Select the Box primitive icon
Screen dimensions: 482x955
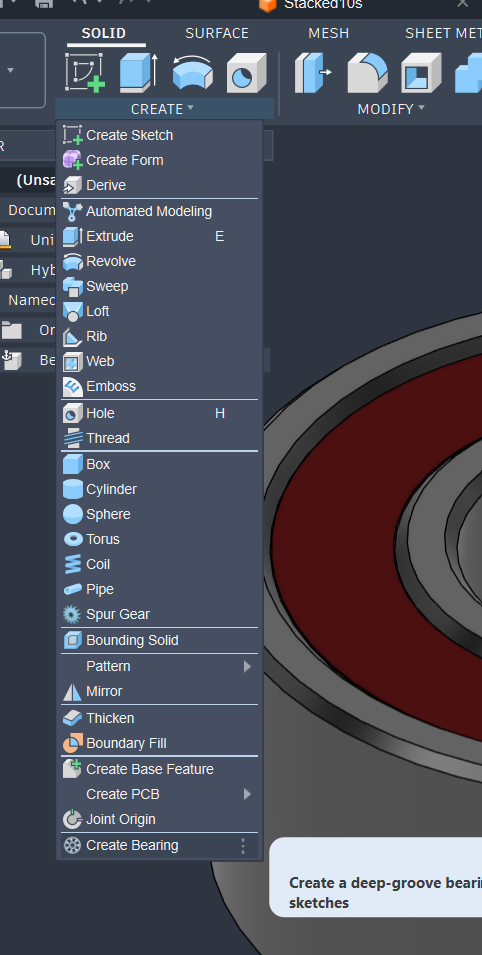73,464
